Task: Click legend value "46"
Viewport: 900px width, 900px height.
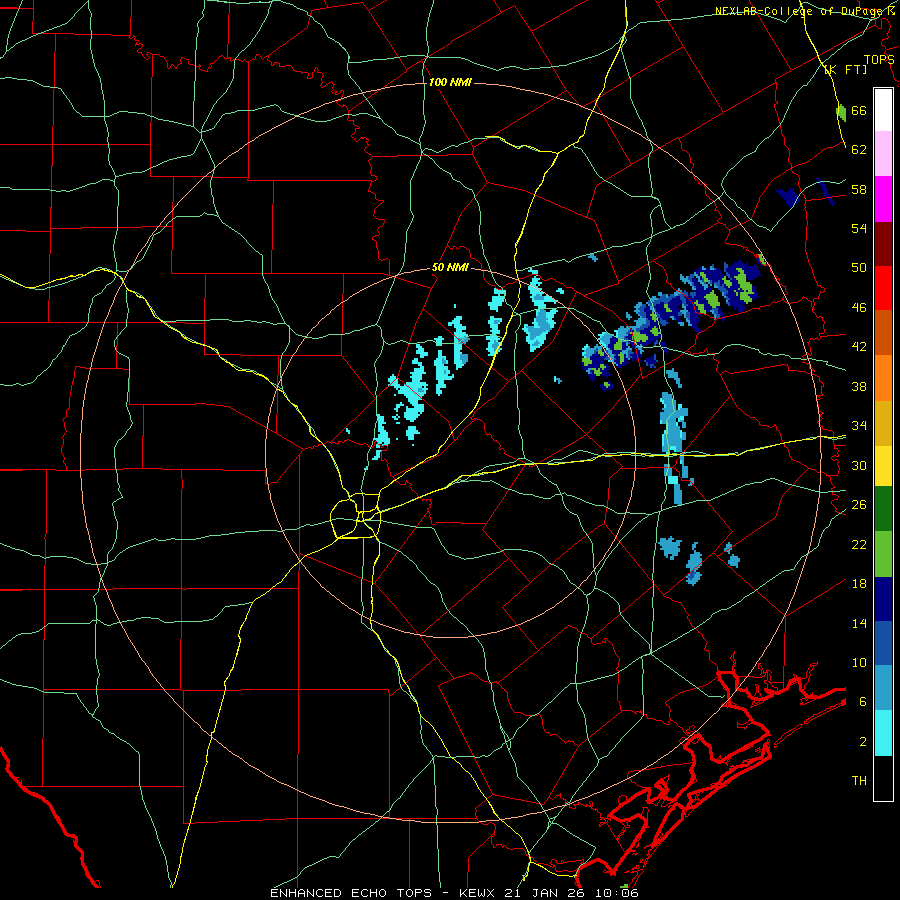Action: (859, 308)
